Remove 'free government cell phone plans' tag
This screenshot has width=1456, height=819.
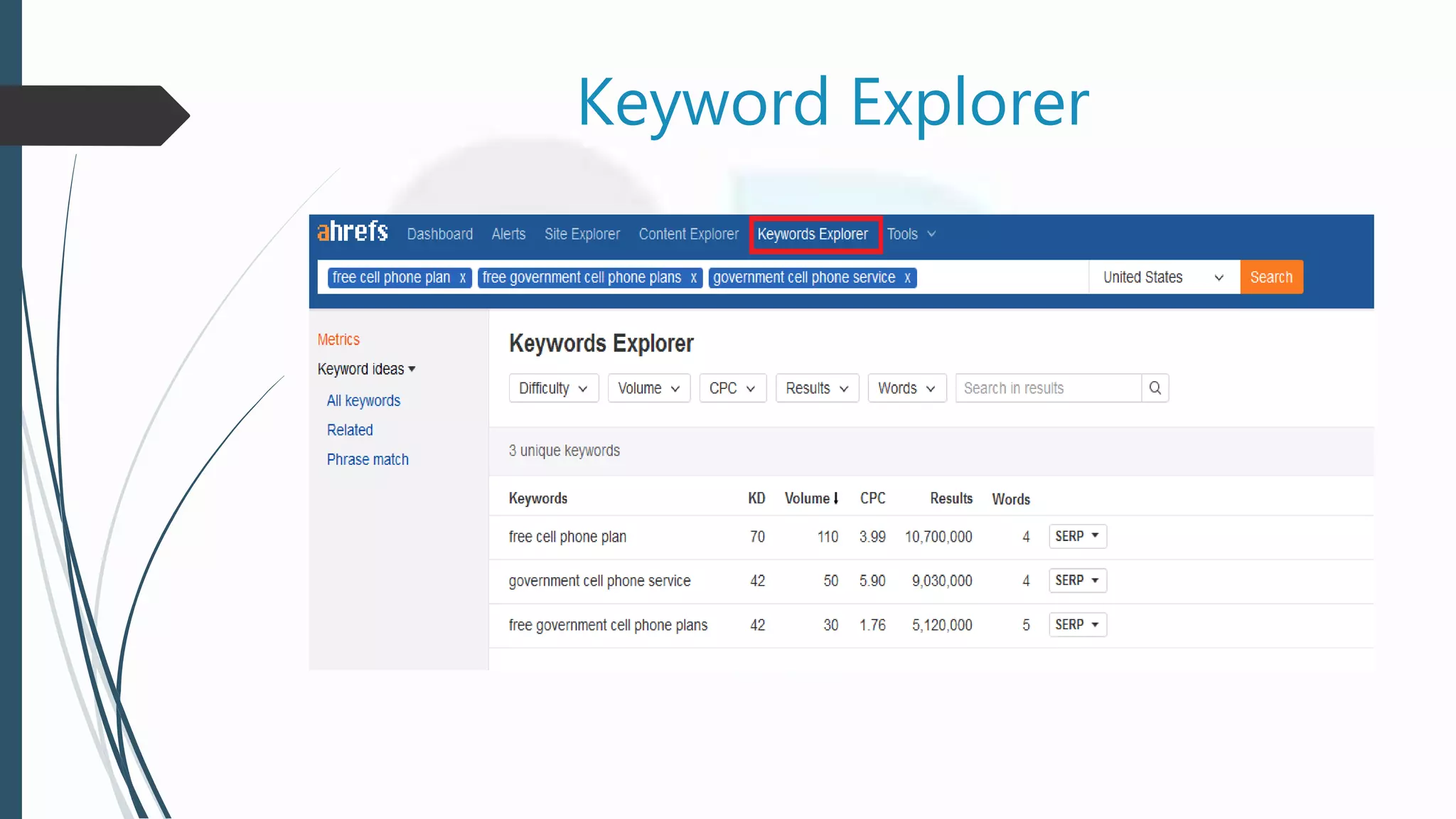[x=693, y=278]
